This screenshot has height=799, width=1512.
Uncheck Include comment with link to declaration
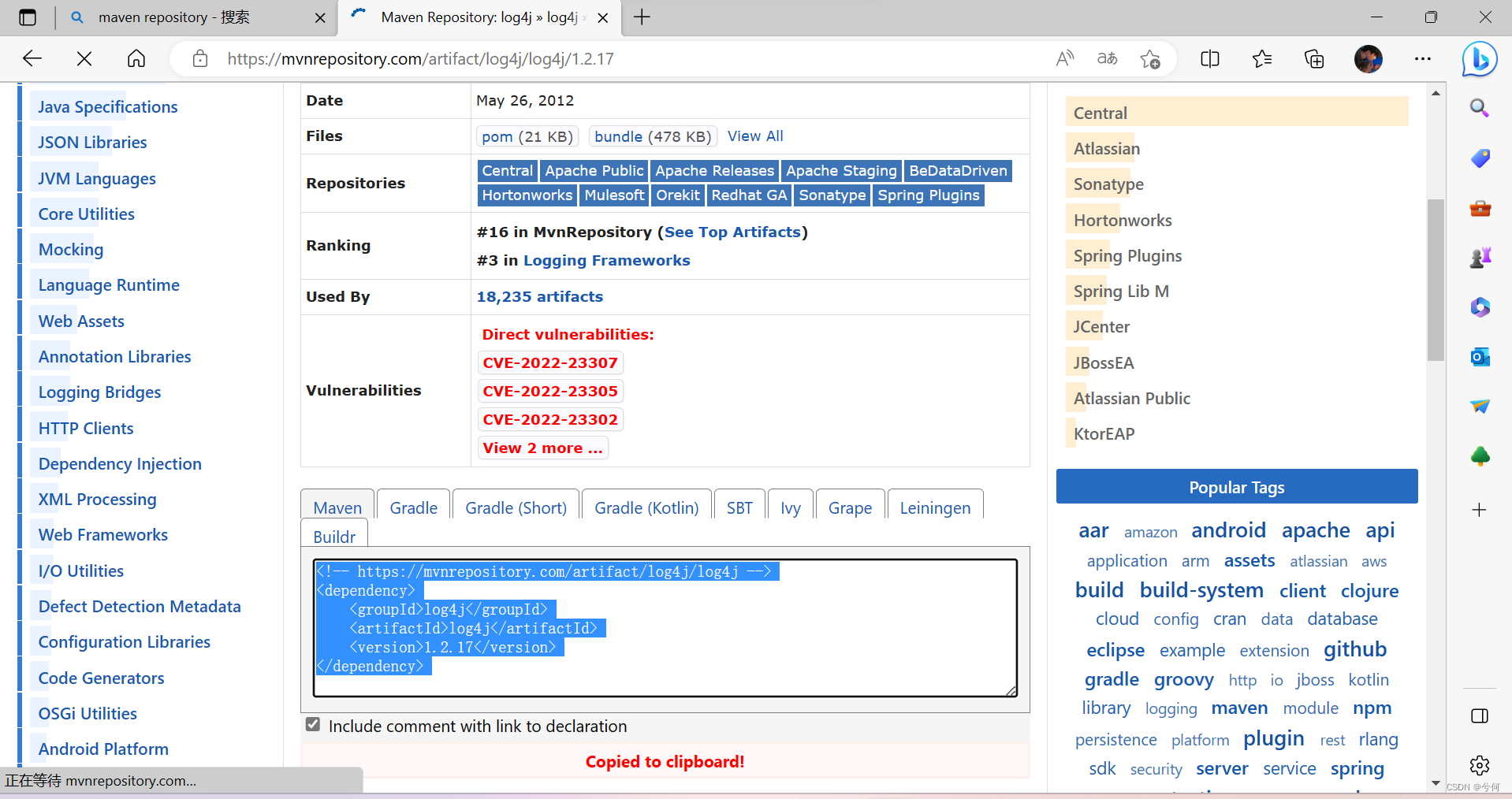click(x=313, y=724)
